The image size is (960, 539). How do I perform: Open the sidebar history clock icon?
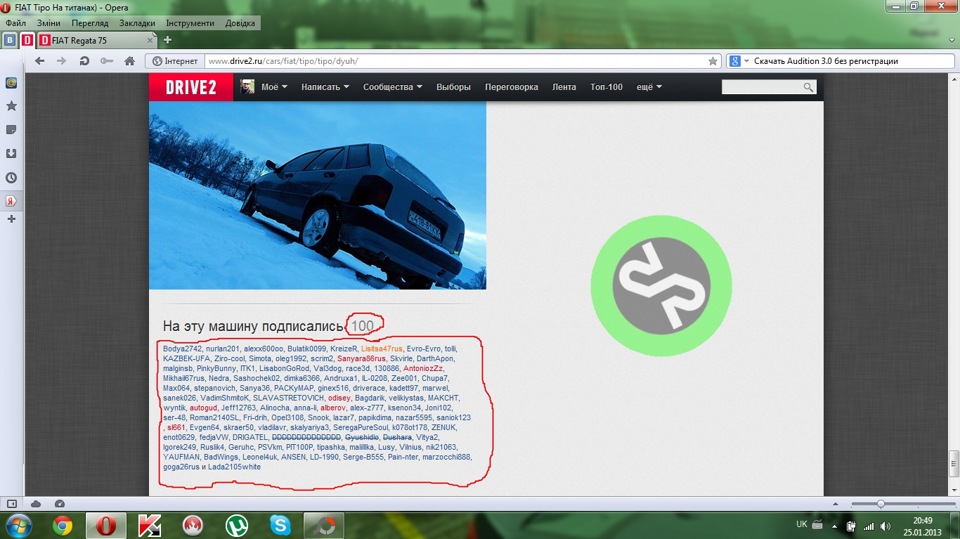pos(11,178)
